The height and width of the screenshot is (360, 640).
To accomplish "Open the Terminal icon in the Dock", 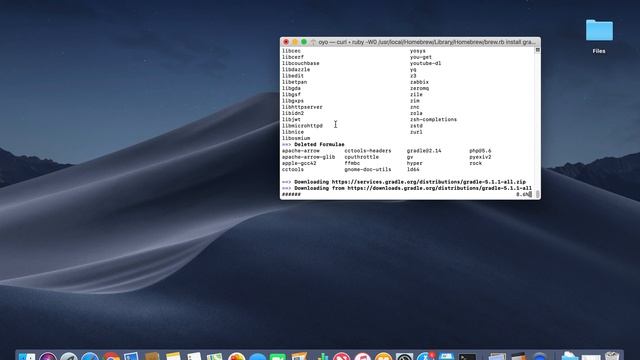I will click(x=467, y=357).
